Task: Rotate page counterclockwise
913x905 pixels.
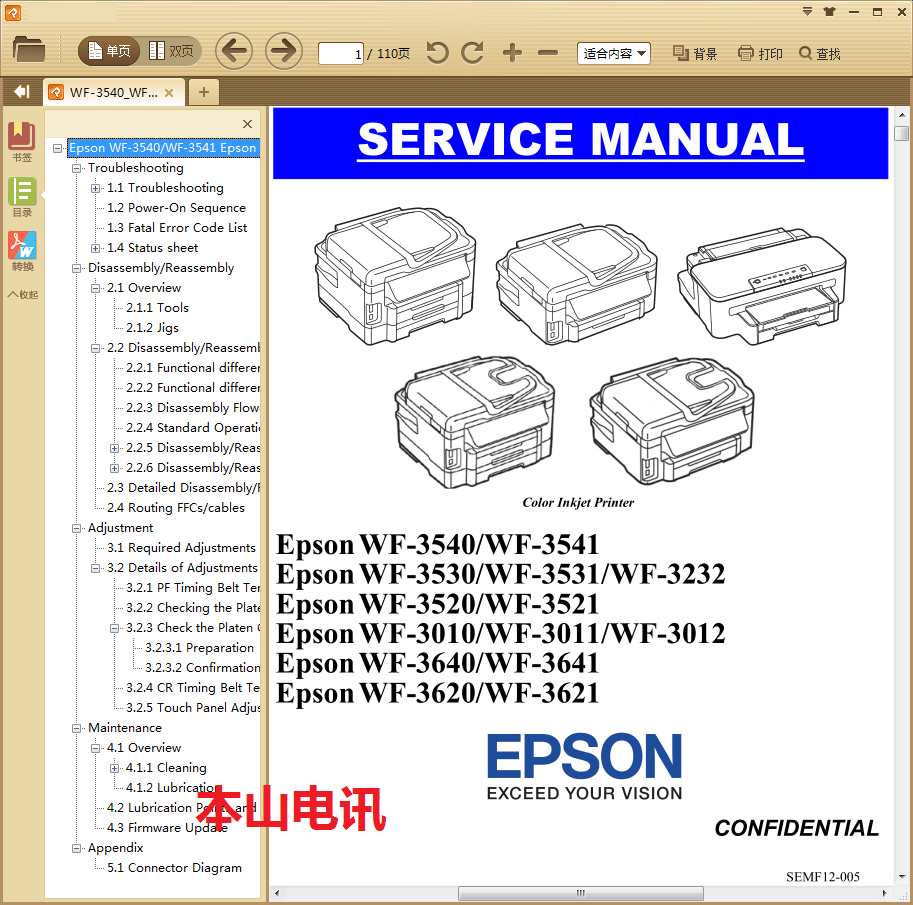Action: tap(437, 53)
